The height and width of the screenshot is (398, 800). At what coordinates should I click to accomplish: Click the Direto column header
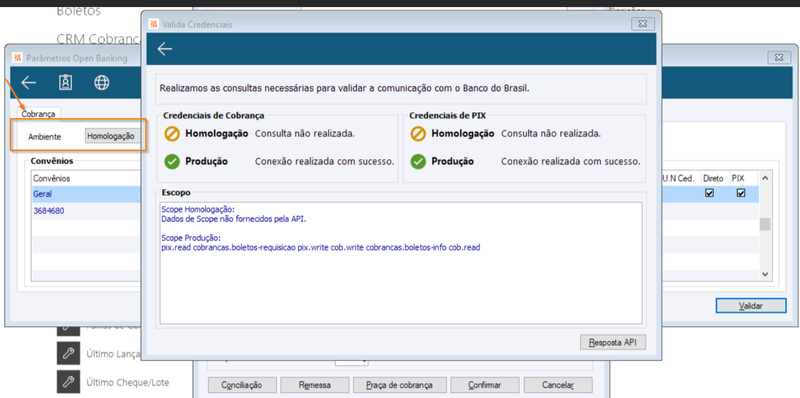[713, 179]
